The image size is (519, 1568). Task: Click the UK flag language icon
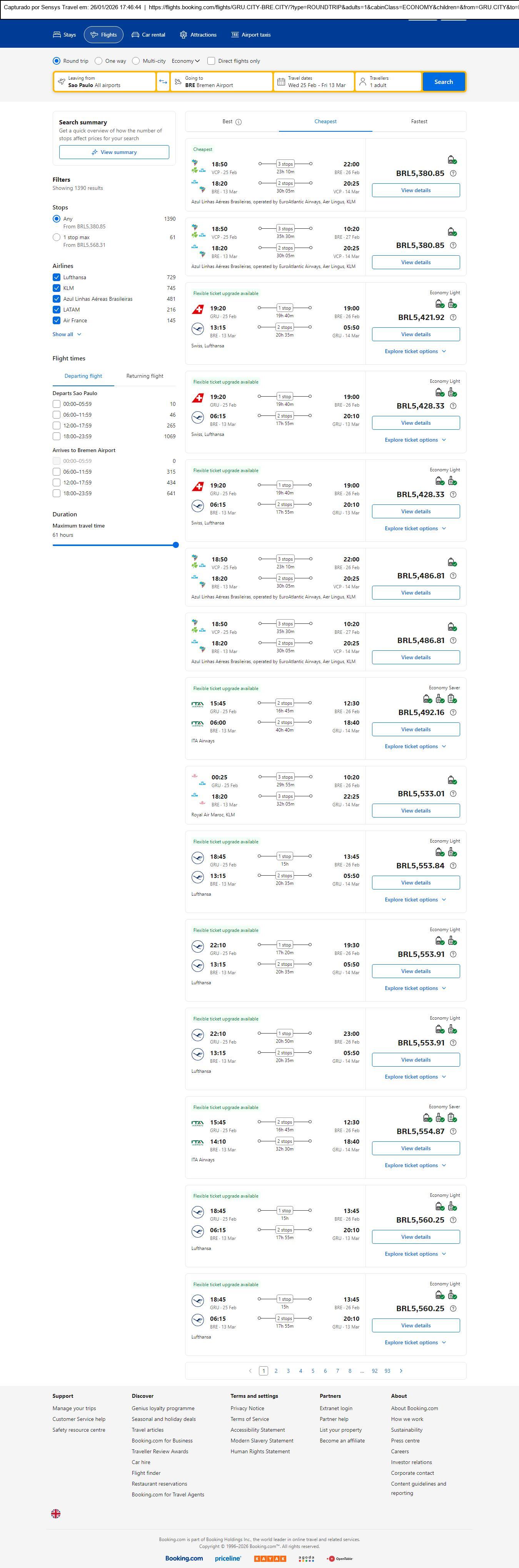pos(56,1513)
